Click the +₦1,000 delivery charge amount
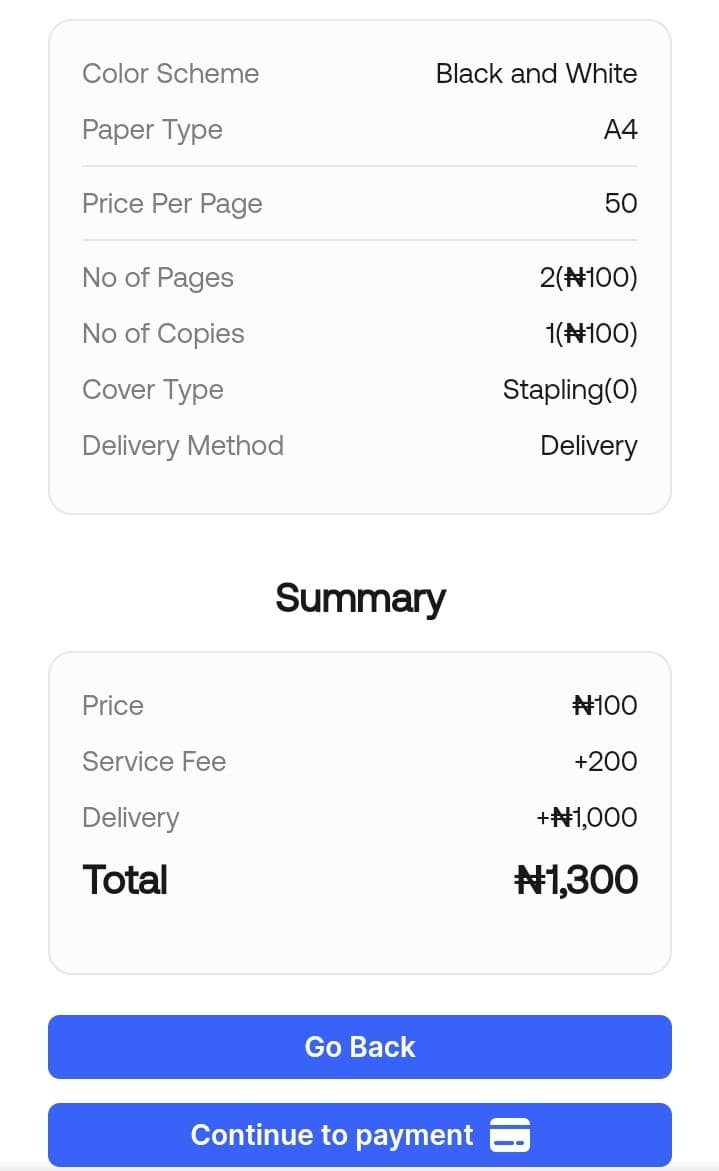 [586, 818]
